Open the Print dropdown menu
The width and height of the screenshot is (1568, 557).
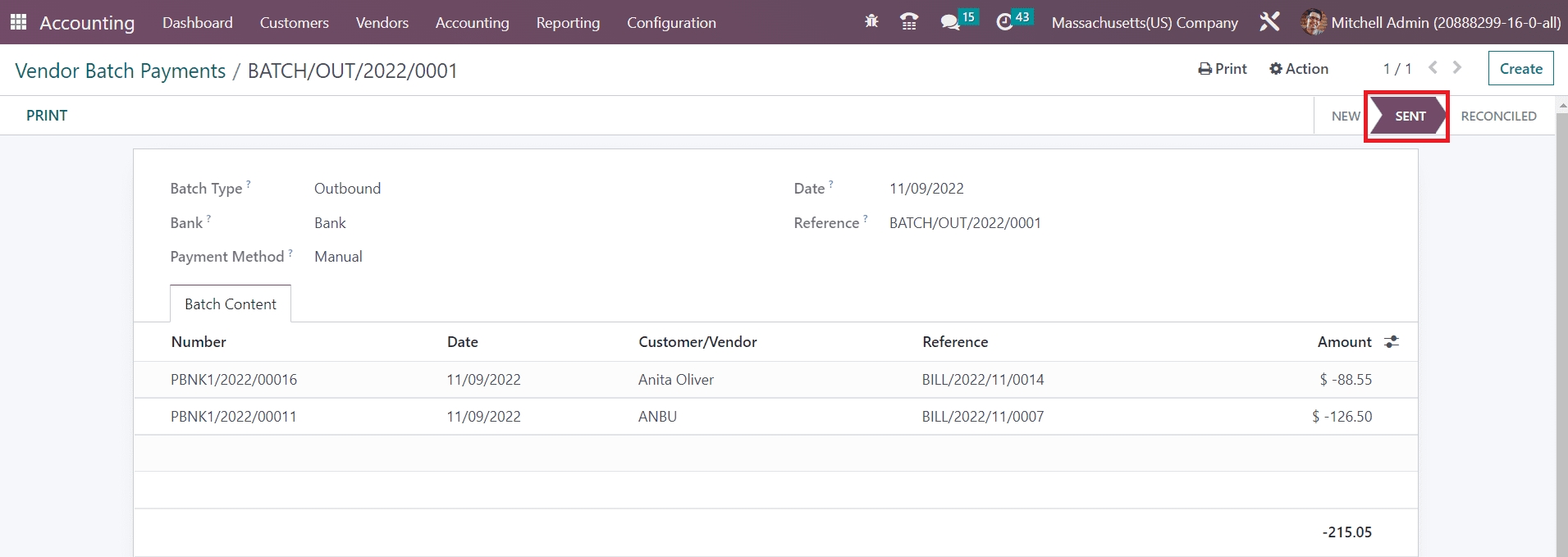(x=1223, y=69)
